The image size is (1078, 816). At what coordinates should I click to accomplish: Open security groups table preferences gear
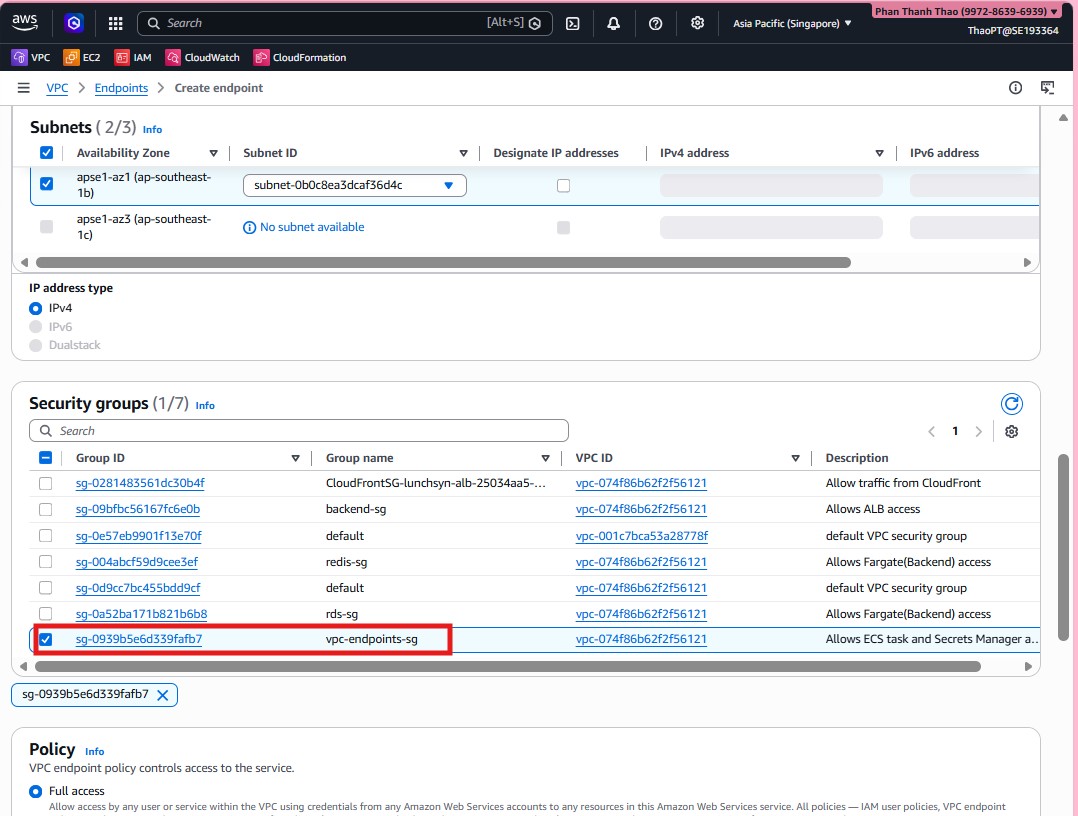(x=1012, y=431)
